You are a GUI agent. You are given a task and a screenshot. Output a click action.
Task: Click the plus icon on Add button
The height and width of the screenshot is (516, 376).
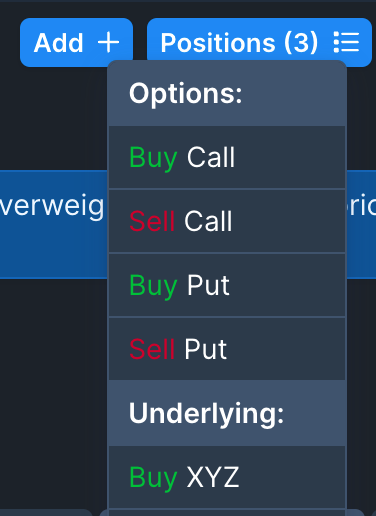pos(108,42)
